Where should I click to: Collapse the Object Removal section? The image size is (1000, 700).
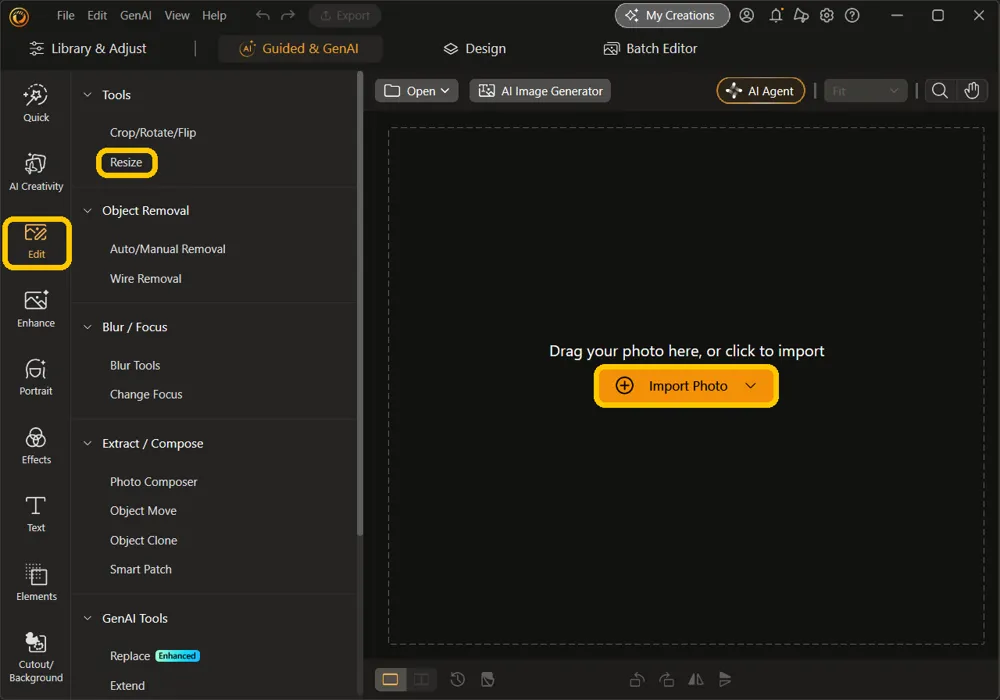point(87,210)
